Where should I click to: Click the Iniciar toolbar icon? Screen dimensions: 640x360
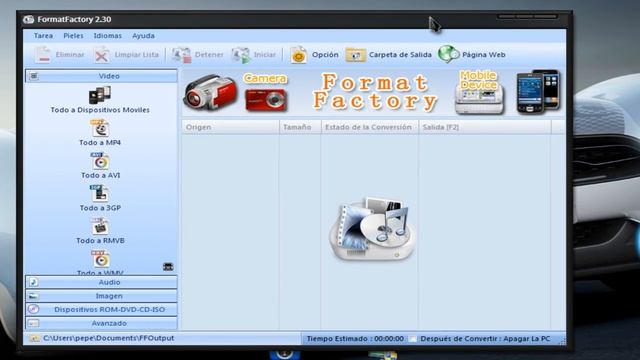point(241,55)
